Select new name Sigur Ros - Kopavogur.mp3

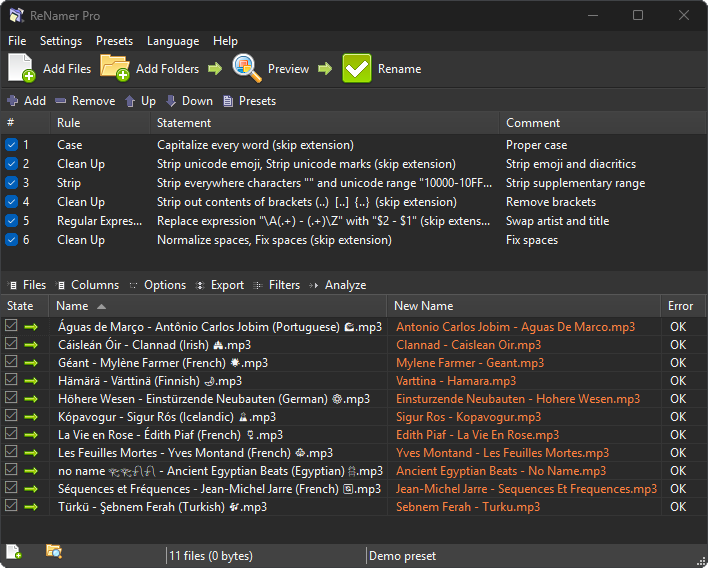(x=468, y=417)
